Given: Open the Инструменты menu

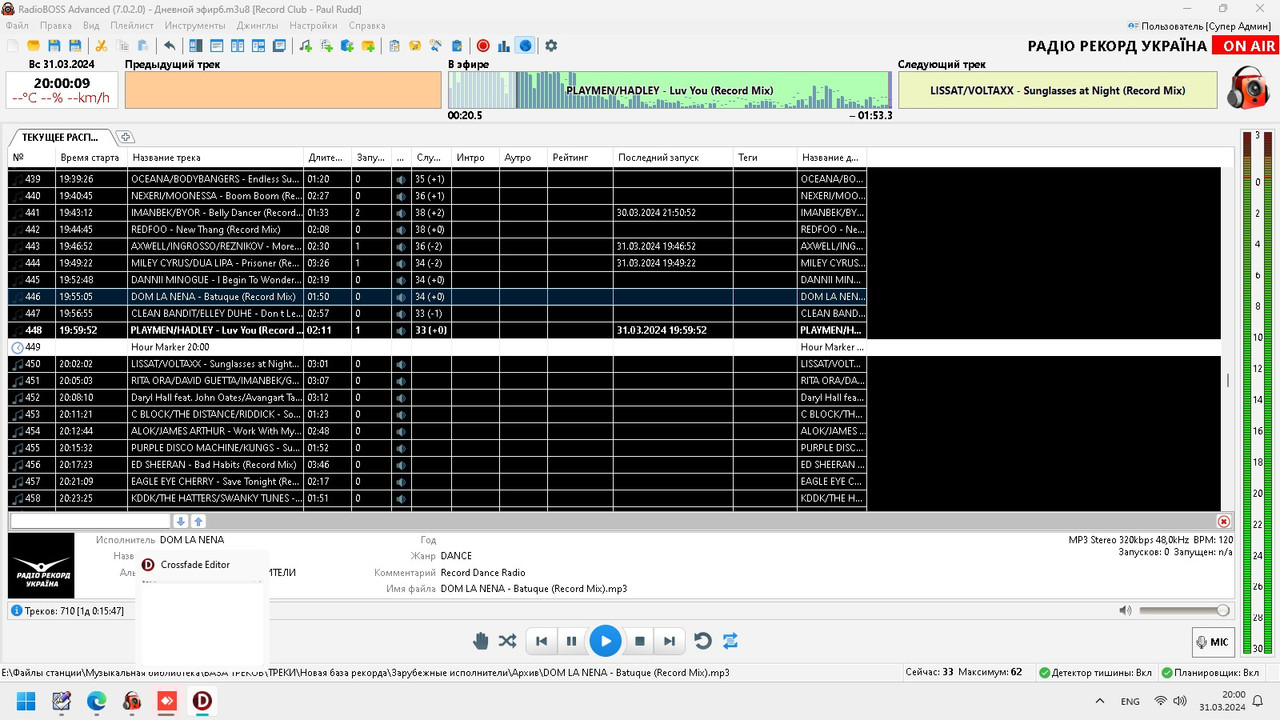Looking at the screenshot, I should tap(195, 25).
